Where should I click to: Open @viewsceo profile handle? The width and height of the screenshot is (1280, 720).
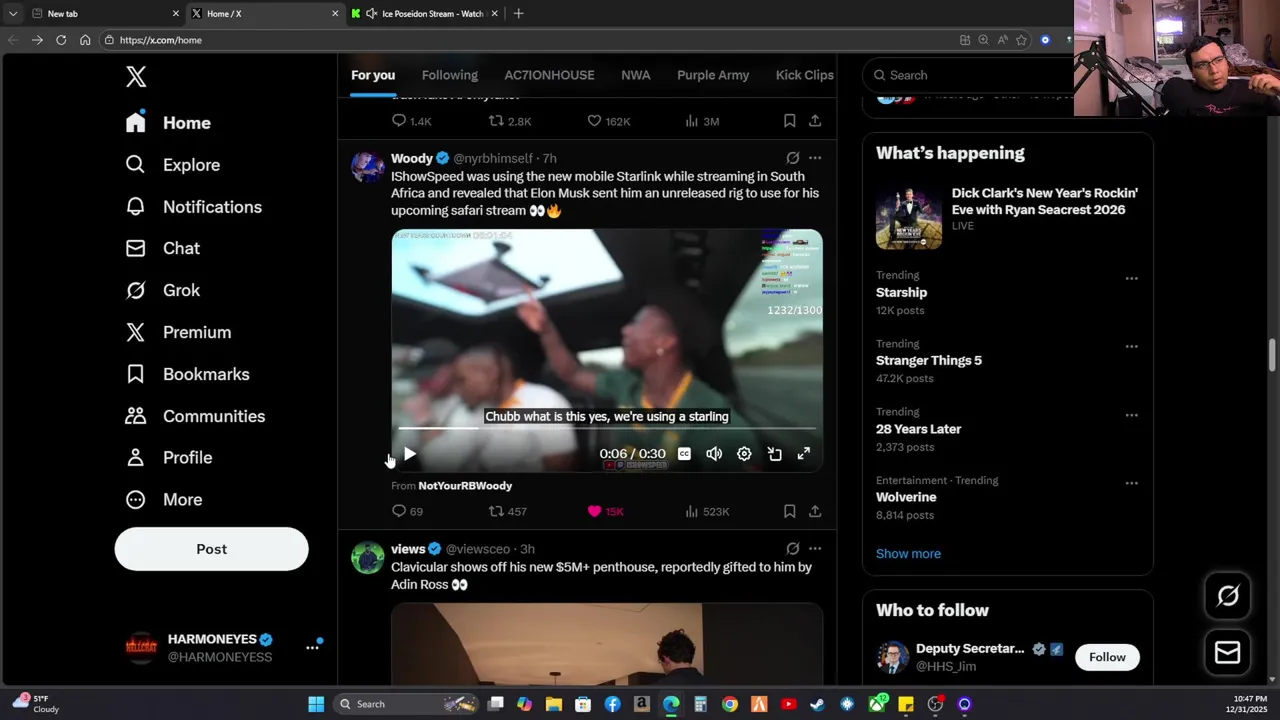478,549
